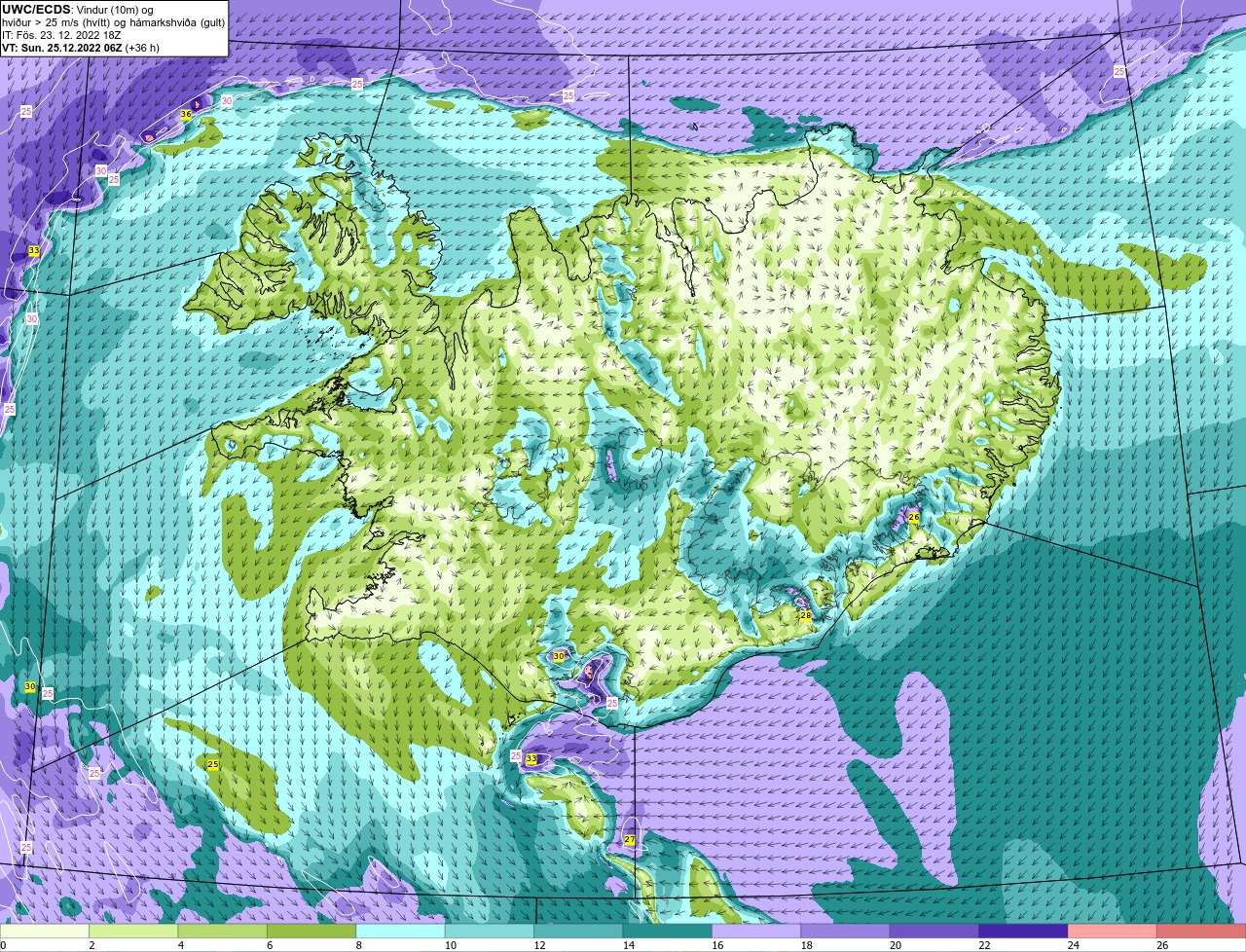Click the yellow 36 gust label

186,114
